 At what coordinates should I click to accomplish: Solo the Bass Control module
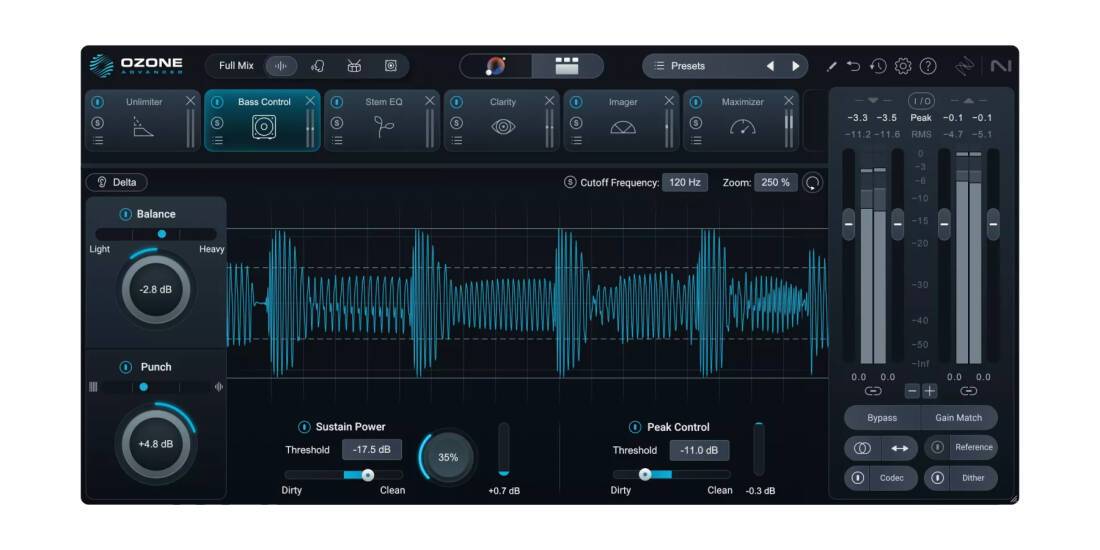(x=217, y=123)
